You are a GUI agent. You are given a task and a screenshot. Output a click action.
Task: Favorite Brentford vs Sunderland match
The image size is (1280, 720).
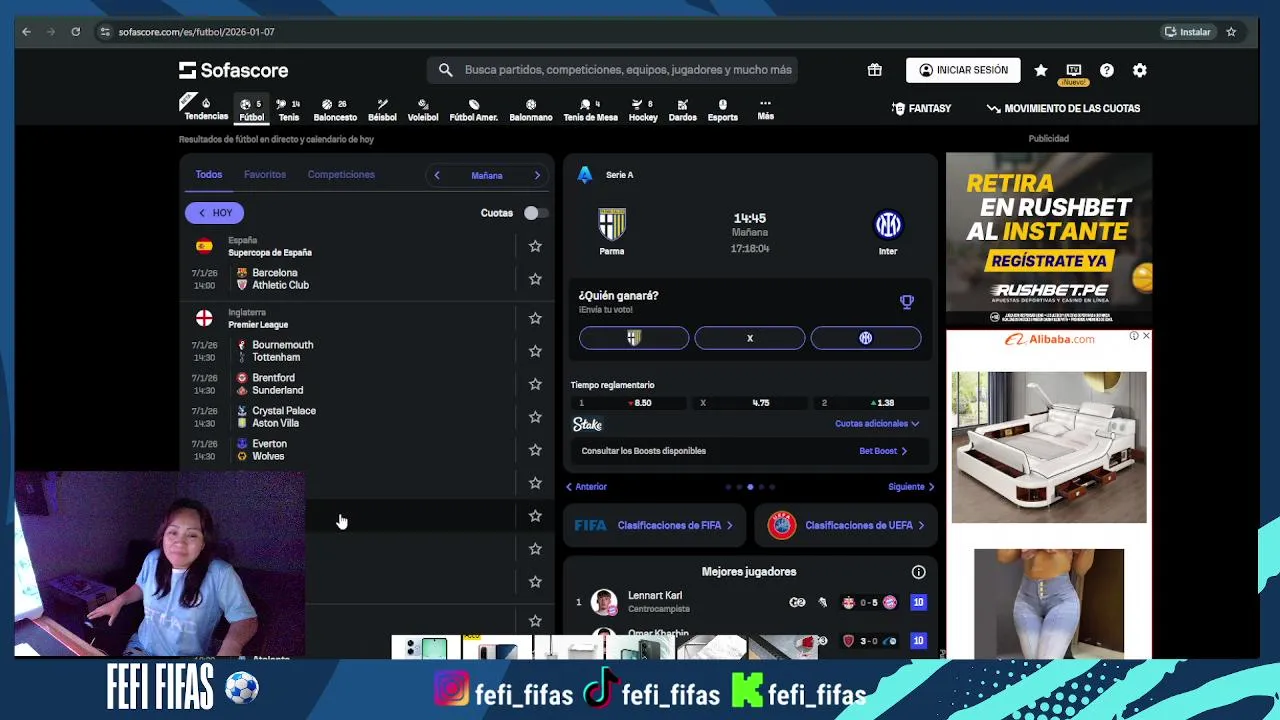pos(535,384)
